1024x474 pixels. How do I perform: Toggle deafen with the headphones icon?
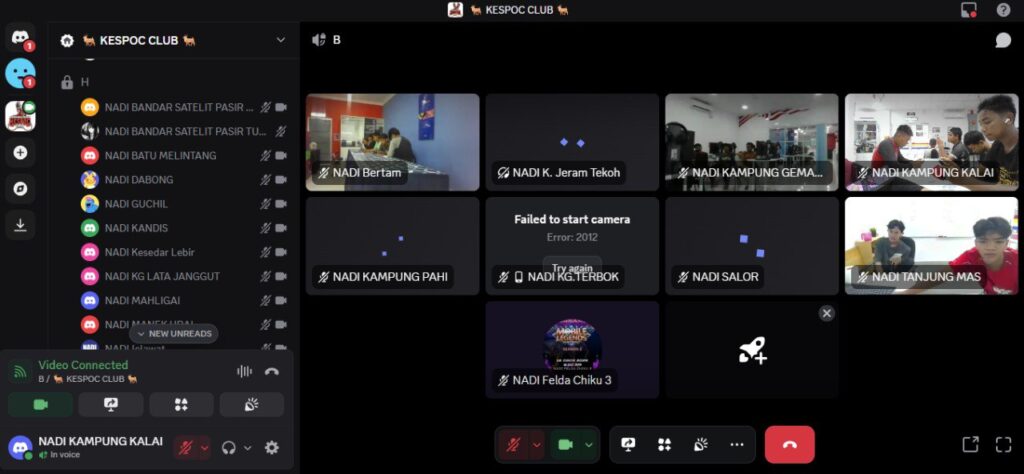click(229, 448)
